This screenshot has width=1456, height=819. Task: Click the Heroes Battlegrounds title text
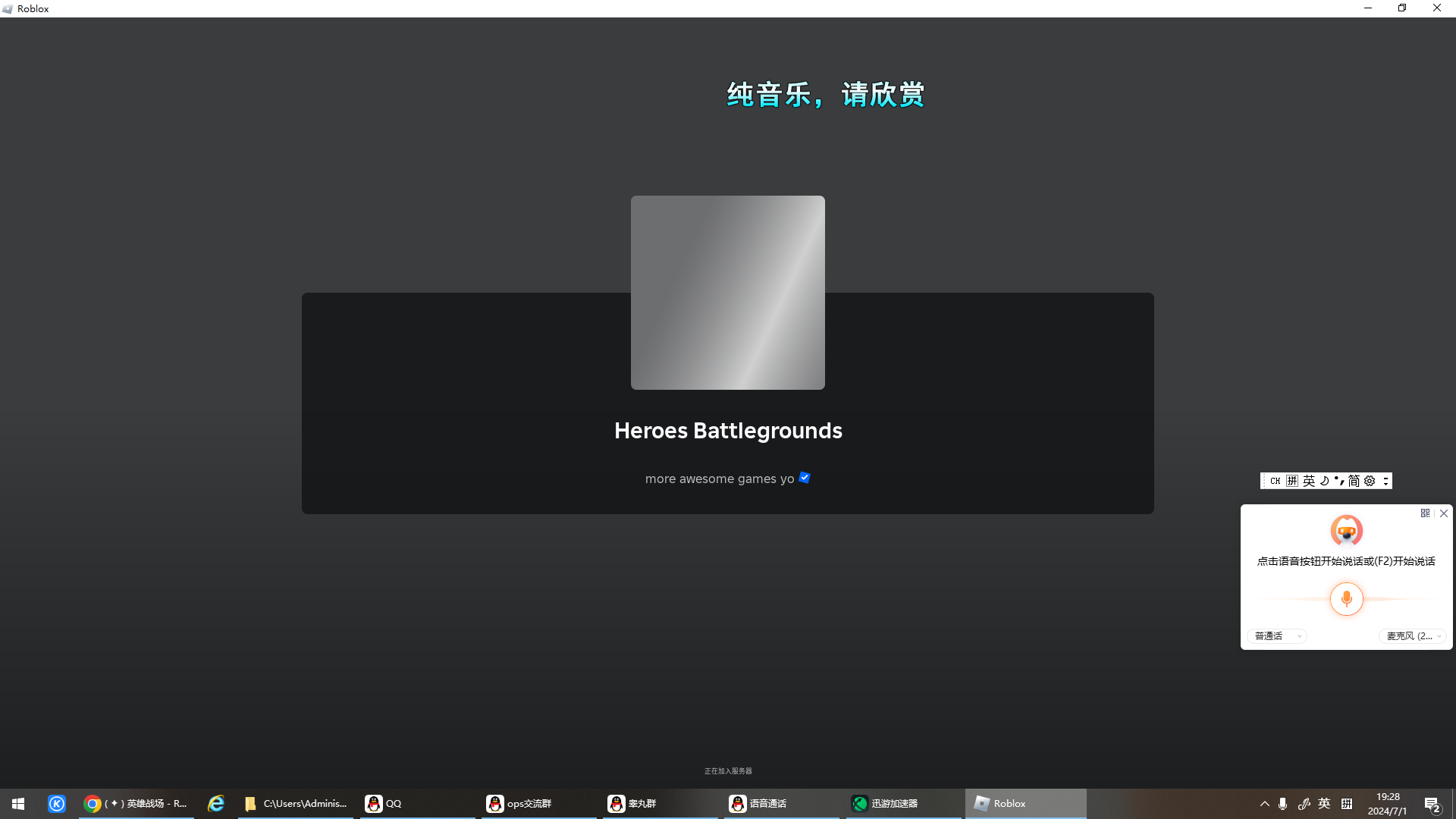point(728,431)
